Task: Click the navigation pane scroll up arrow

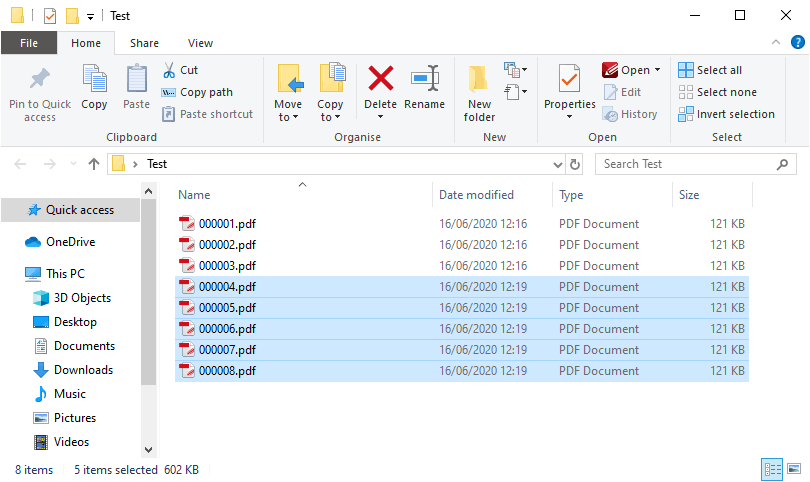Action: tap(149, 192)
